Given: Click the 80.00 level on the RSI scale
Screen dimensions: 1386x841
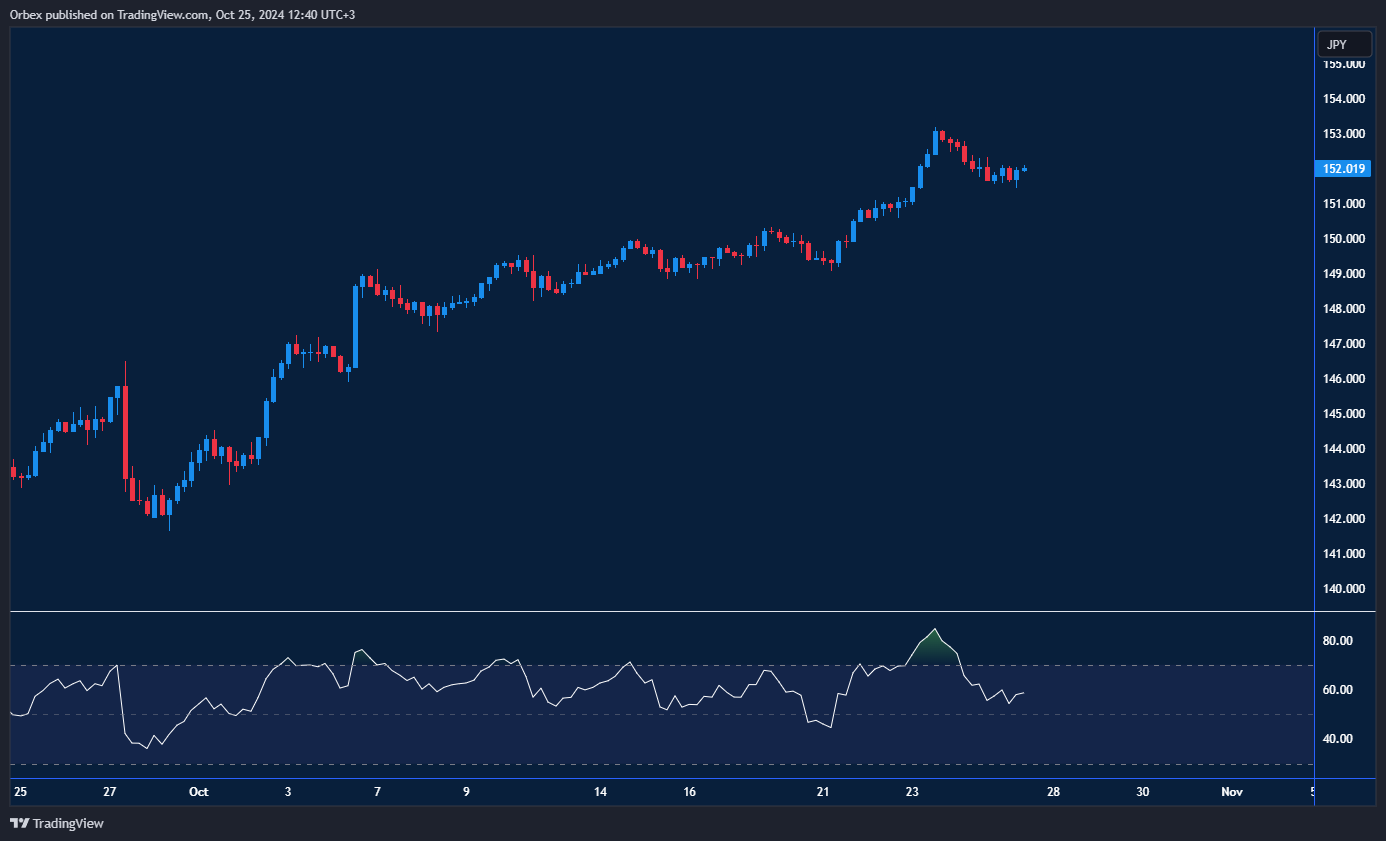Looking at the screenshot, I should pos(1337,641).
